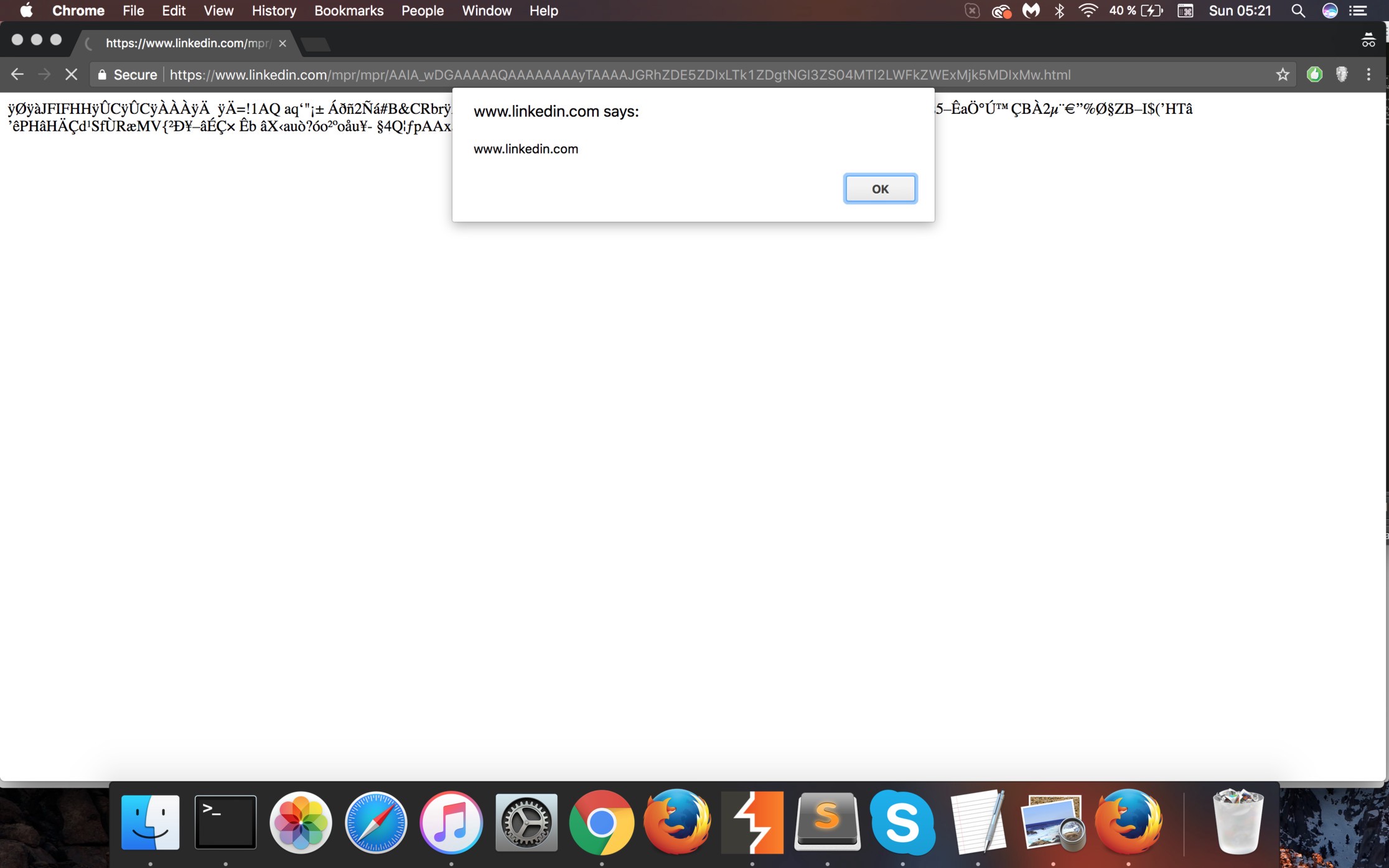Viewport: 1389px width, 868px height.
Task: Open the green extension icon in toolbar
Action: click(x=1314, y=75)
